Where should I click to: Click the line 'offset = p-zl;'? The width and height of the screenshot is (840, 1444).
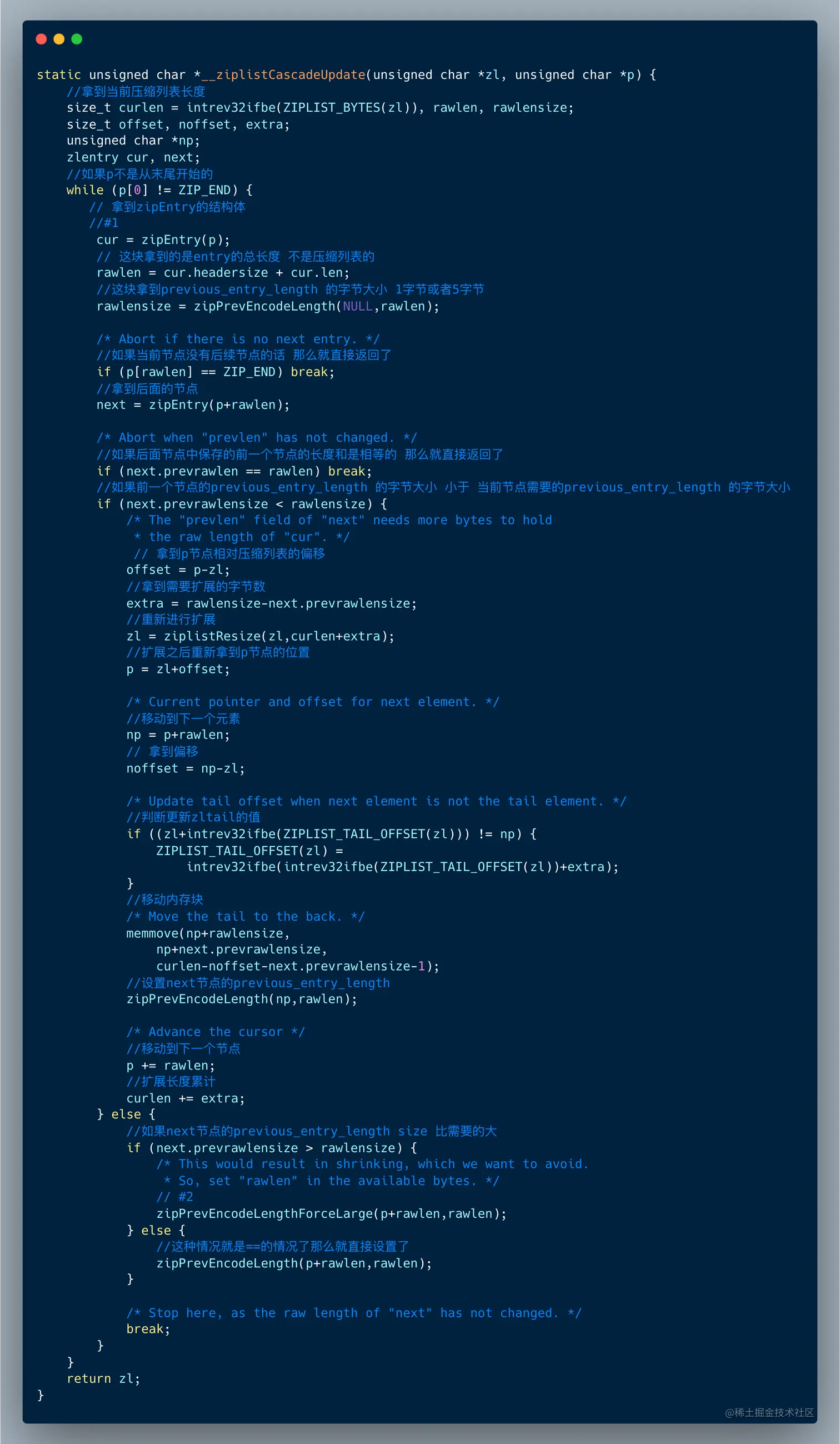coord(178,570)
